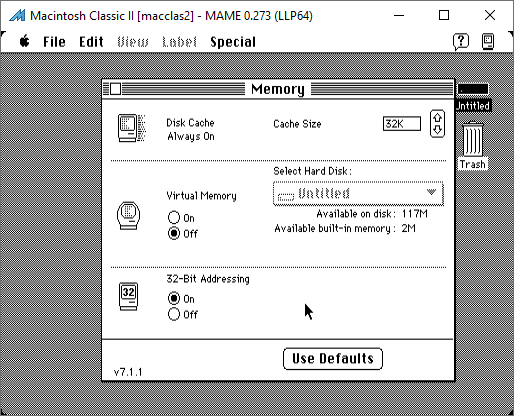Decrease Cache Size with down arrow

(x=438, y=130)
